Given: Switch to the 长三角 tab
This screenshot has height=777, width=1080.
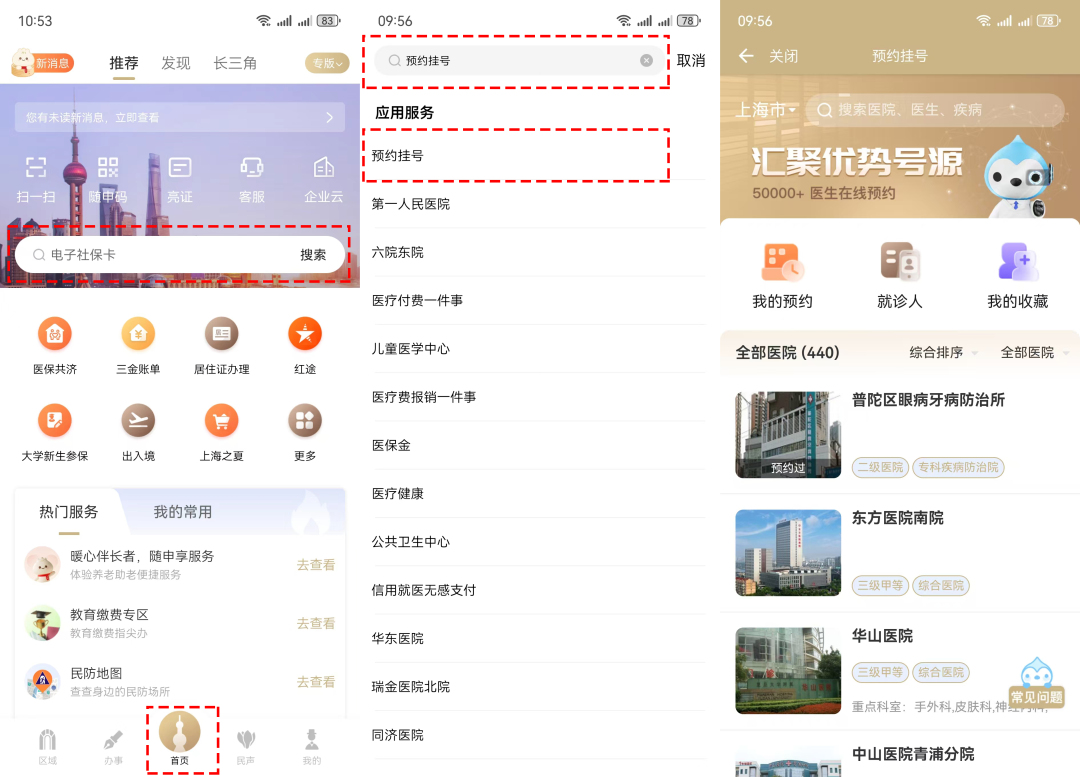Looking at the screenshot, I should (x=235, y=63).
